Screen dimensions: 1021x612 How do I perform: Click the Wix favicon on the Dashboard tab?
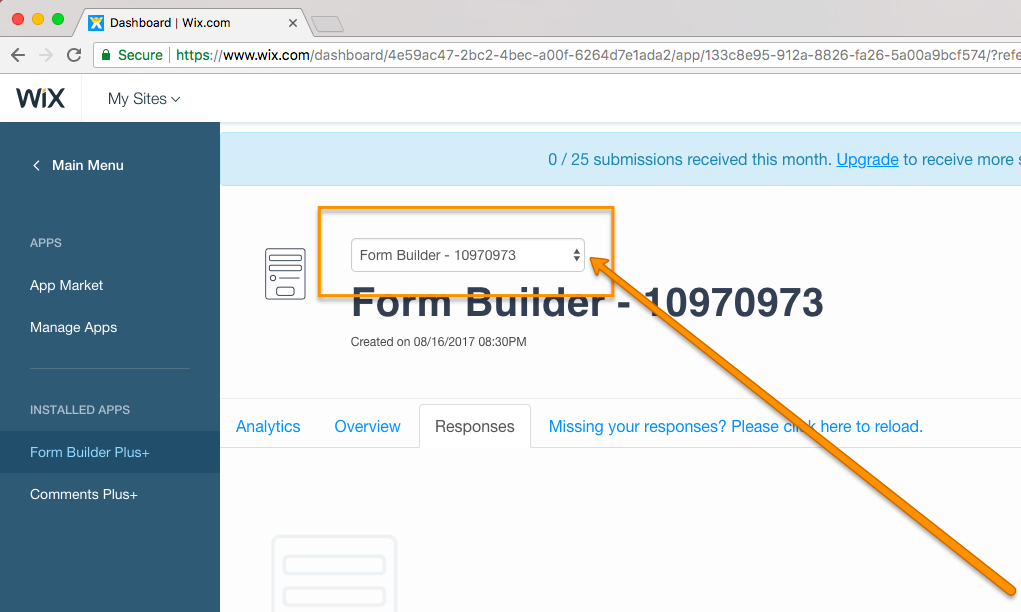tap(96, 23)
